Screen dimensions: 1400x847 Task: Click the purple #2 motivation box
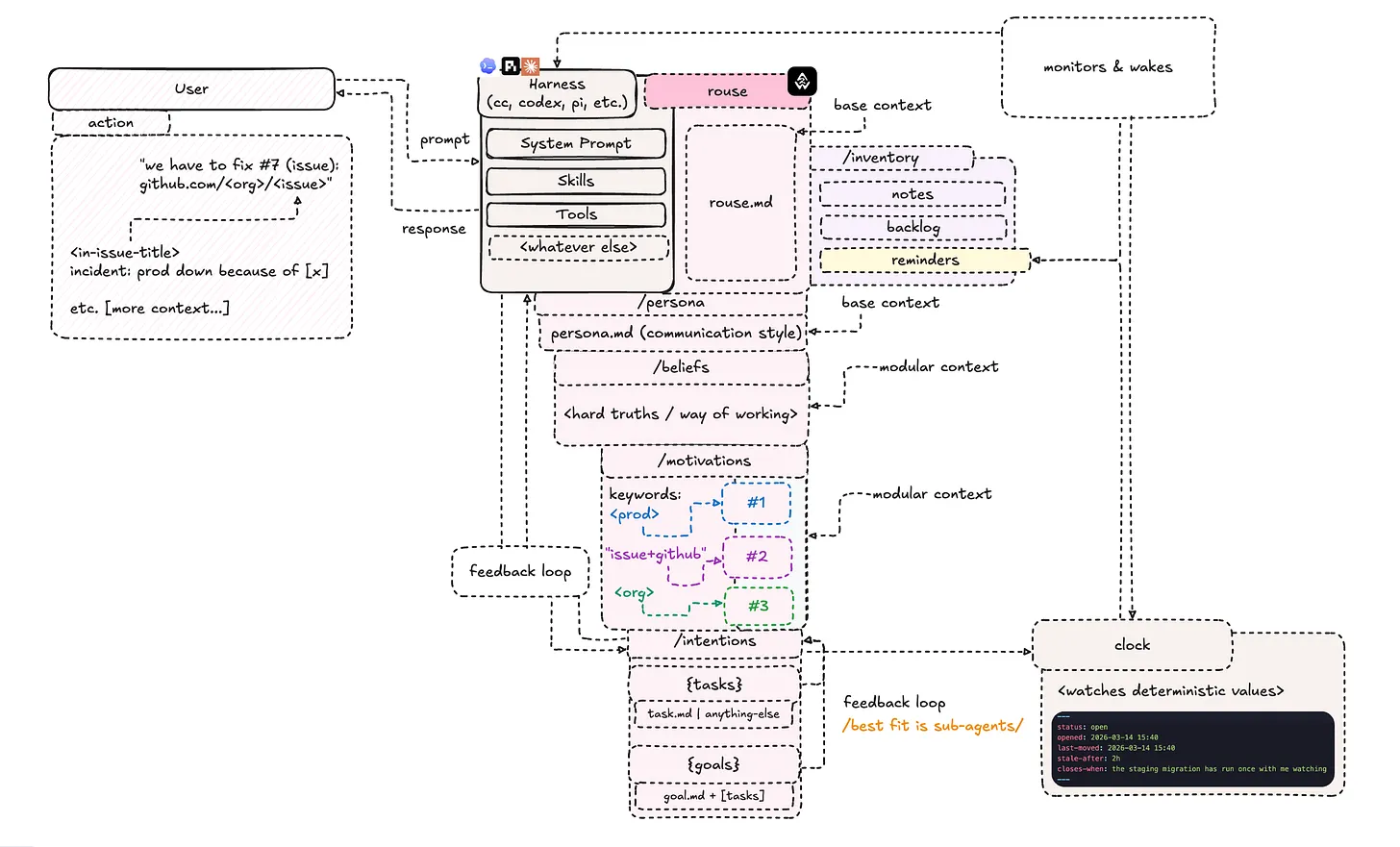tap(758, 557)
